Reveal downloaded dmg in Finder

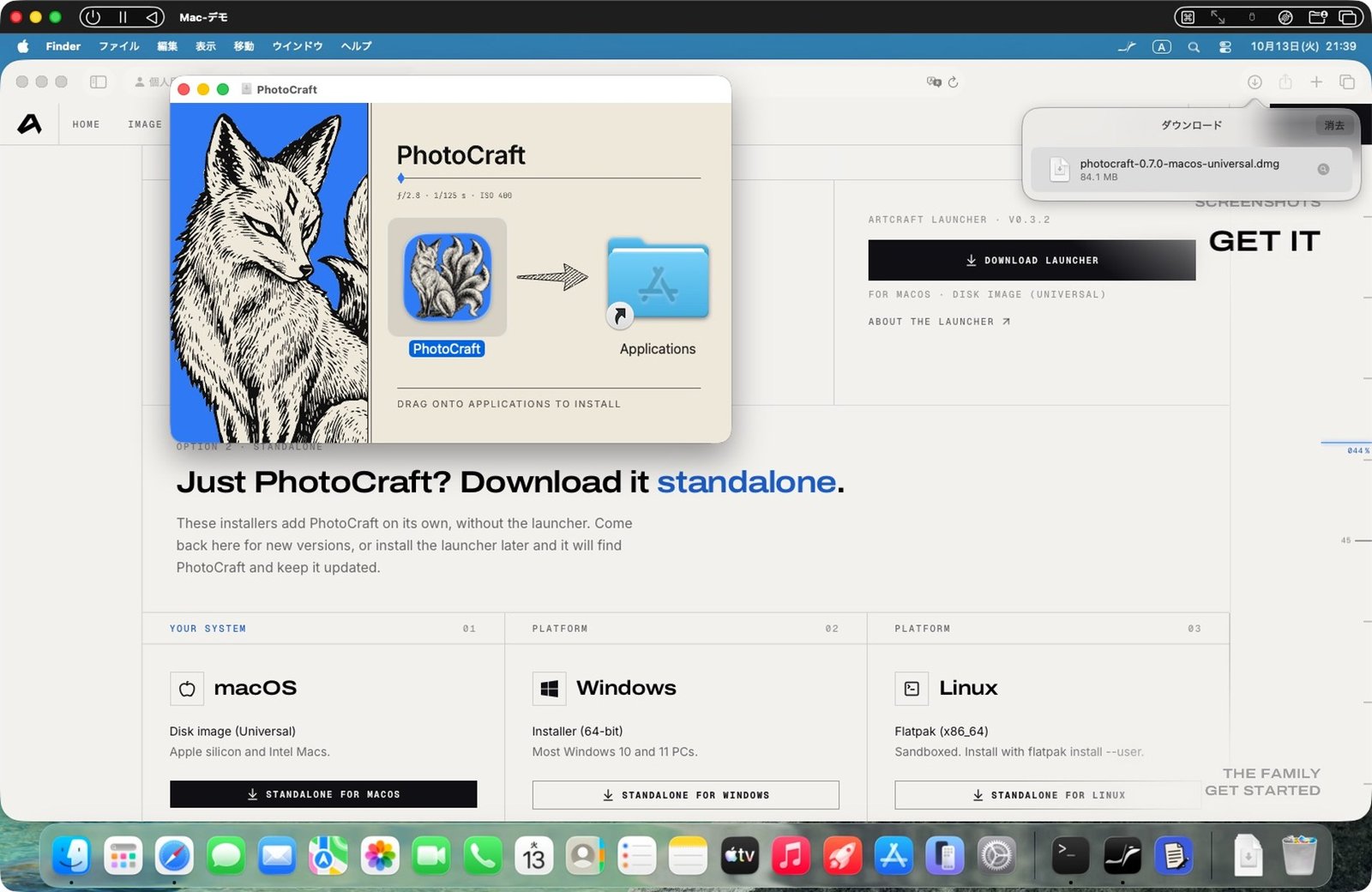[1323, 170]
